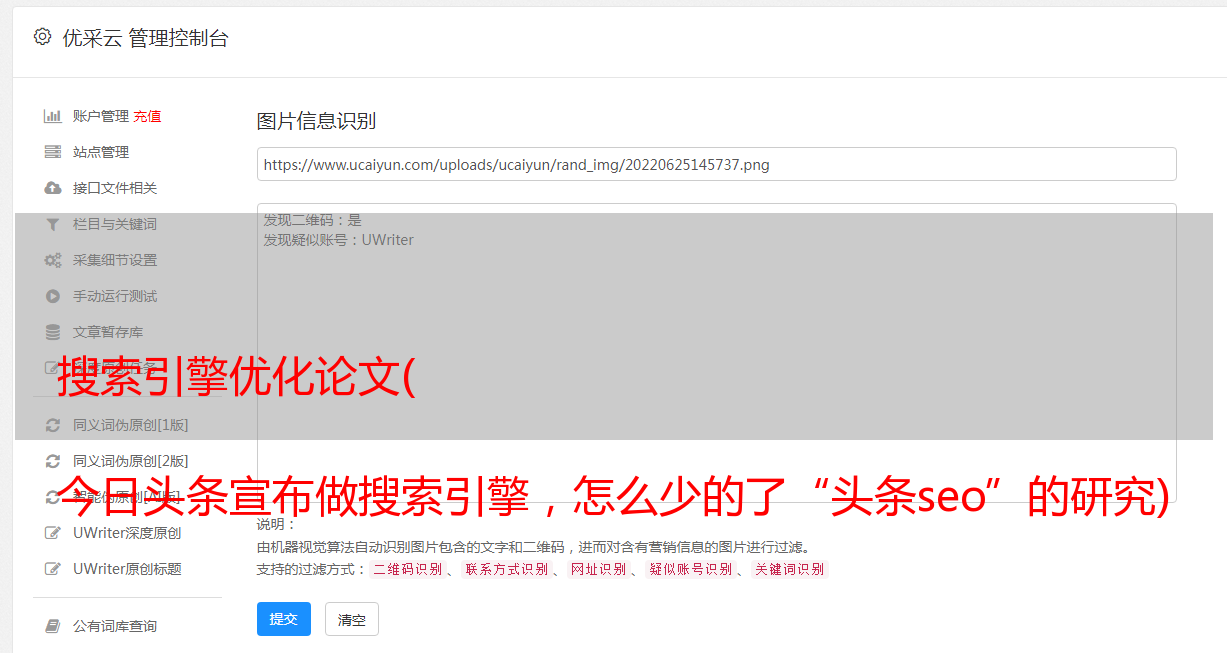Click the gear icon beside 优采云 管理控制台
The image size is (1227, 653).
42,37
